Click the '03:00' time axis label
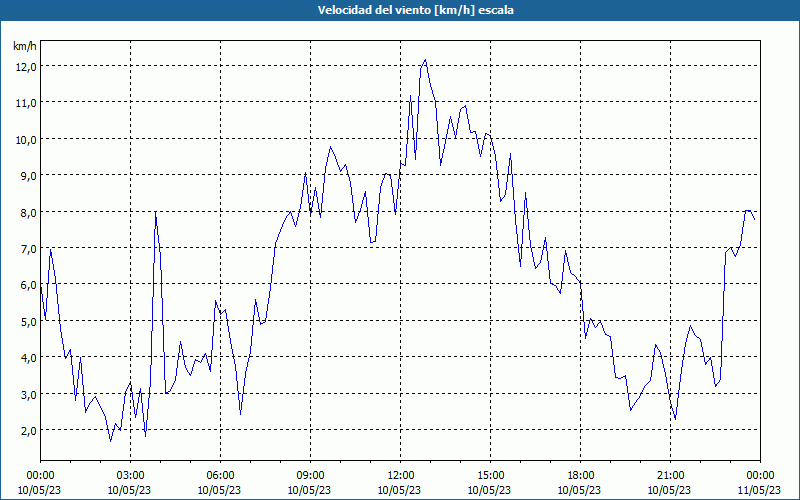 click(x=130, y=476)
